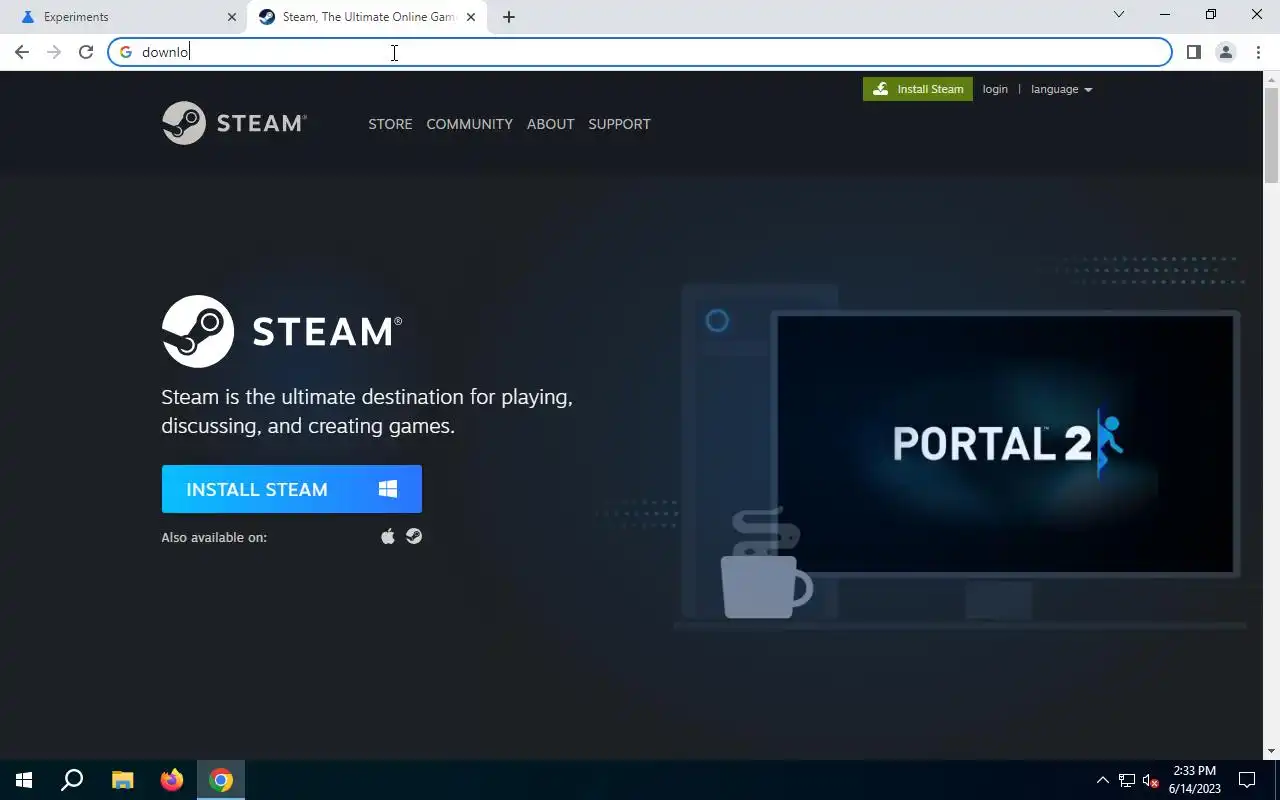Click the network icon in the tray
The width and height of the screenshot is (1280, 800).
point(1127,780)
